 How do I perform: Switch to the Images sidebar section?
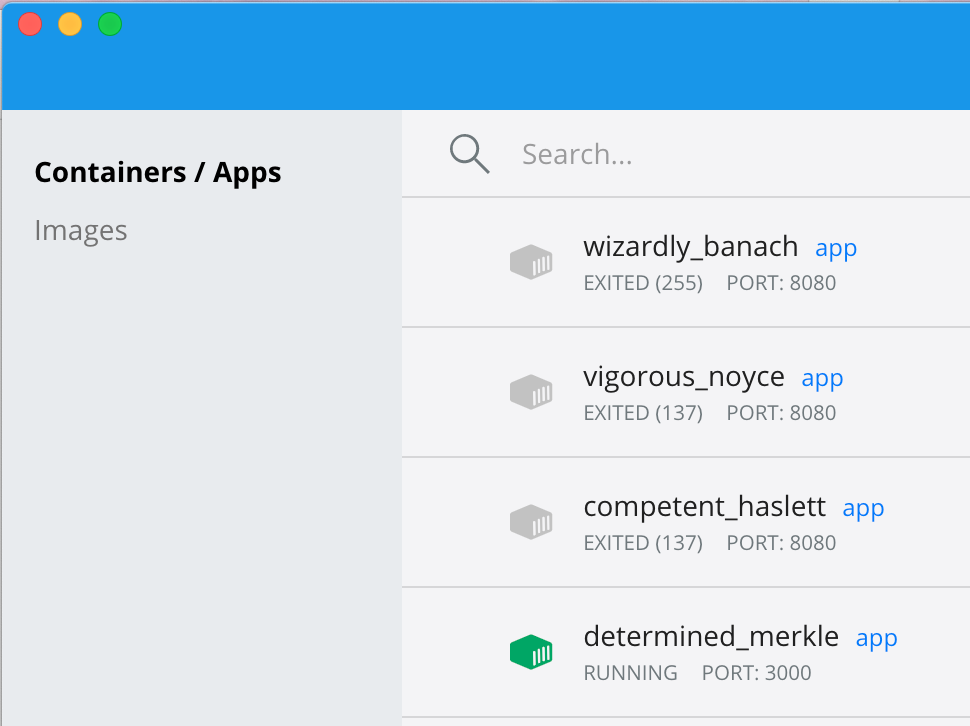(x=81, y=231)
